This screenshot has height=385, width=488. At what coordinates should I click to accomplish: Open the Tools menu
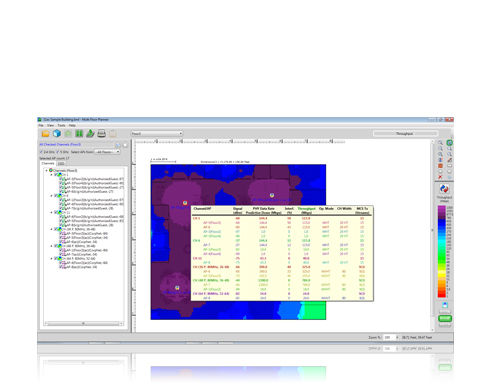coord(61,125)
